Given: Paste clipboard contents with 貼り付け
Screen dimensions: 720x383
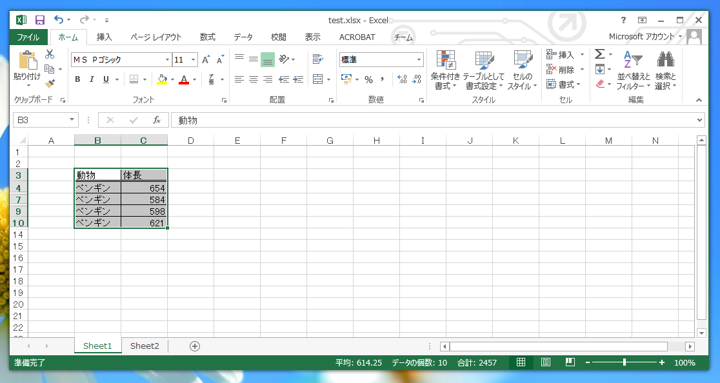Looking at the screenshot, I should coord(27,69).
